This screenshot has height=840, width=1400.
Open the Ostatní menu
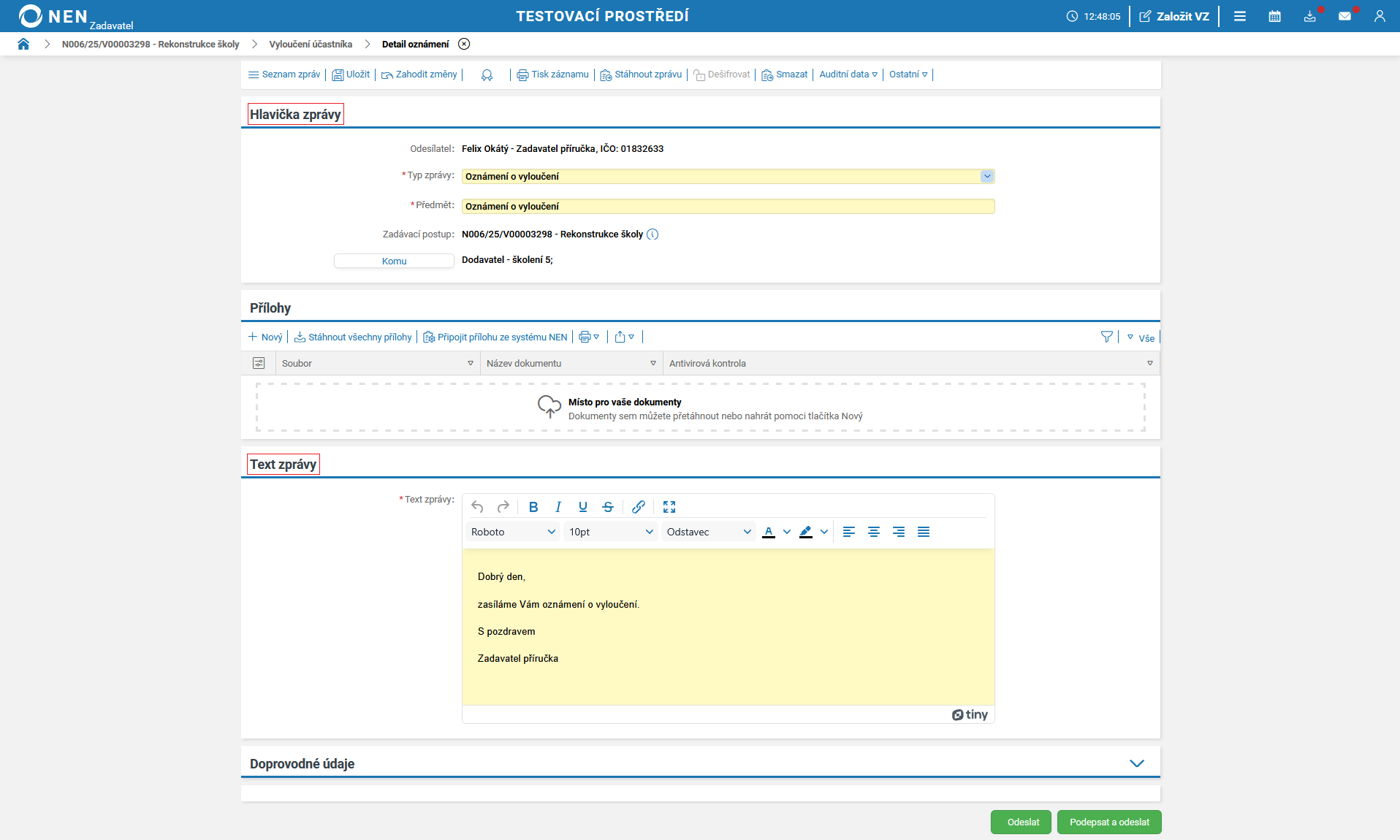[x=908, y=75]
